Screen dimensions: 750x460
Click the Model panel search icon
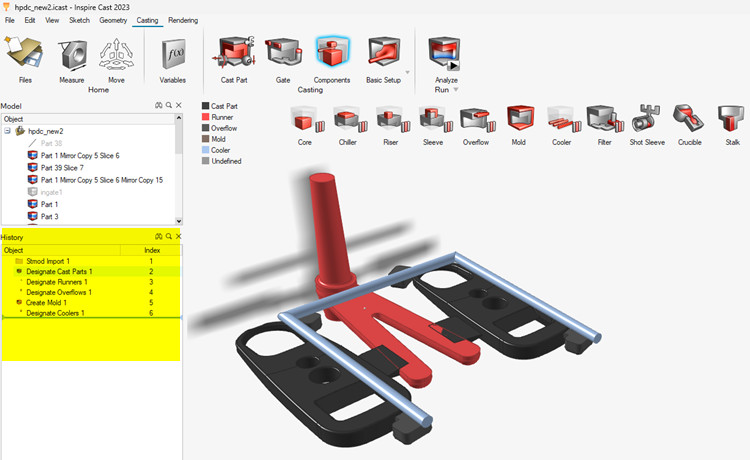169,105
